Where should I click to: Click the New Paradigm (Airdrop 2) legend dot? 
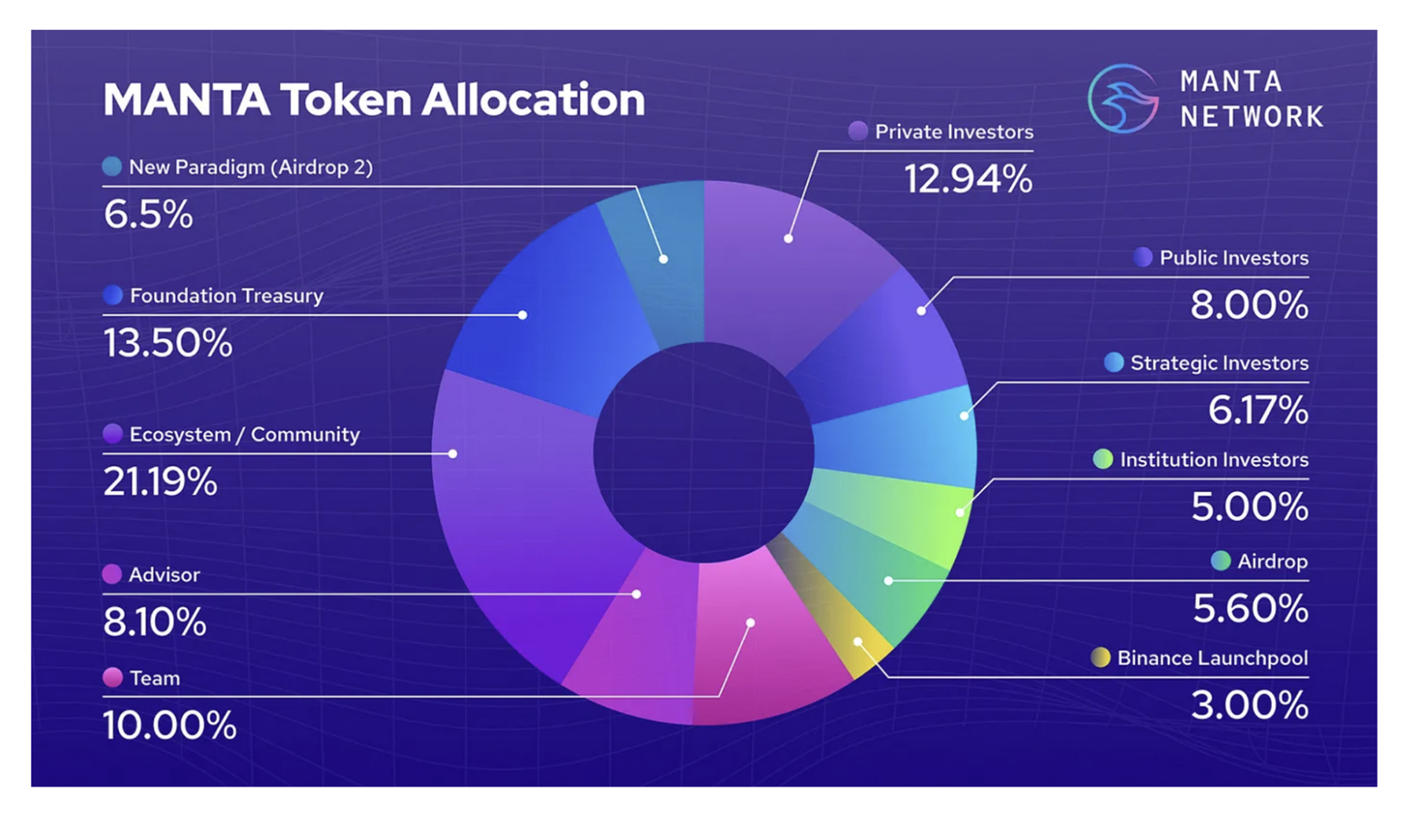112,166
